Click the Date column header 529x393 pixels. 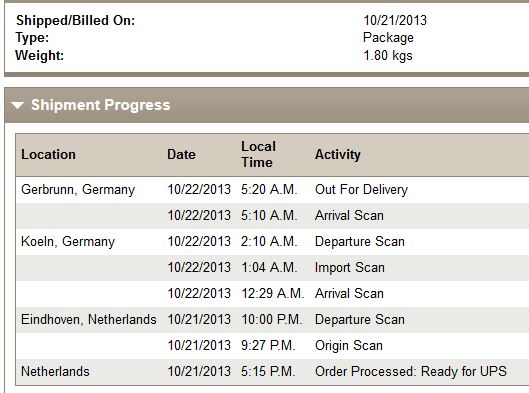click(x=182, y=155)
